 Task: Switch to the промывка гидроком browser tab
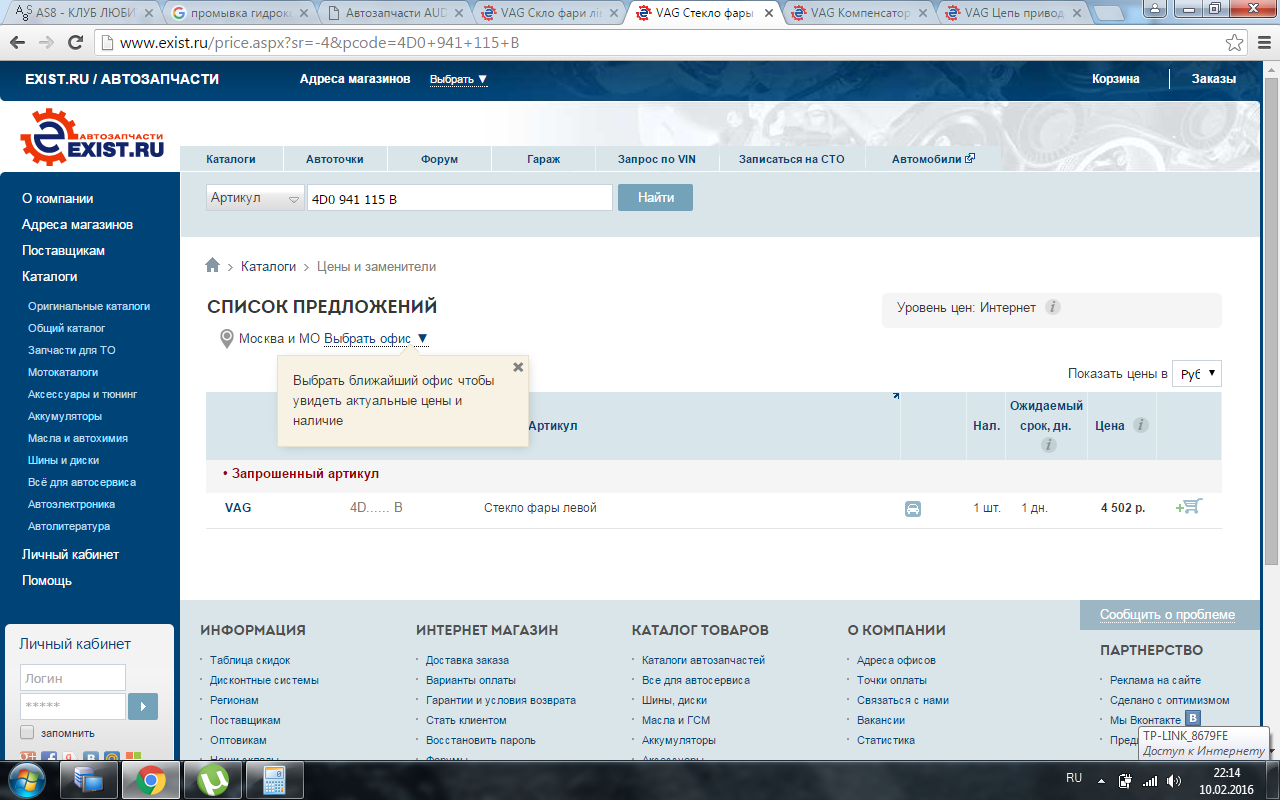(x=242, y=14)
